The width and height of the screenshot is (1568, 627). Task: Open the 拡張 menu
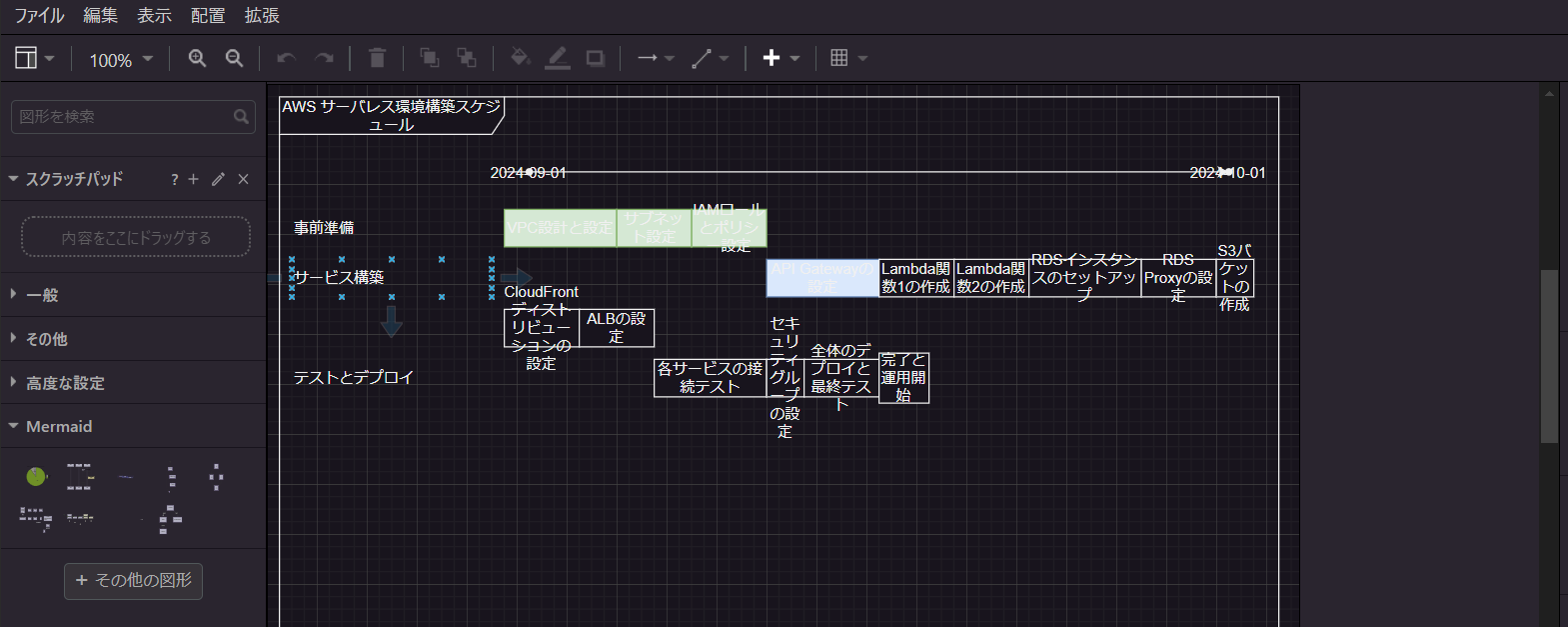(262, 16)
